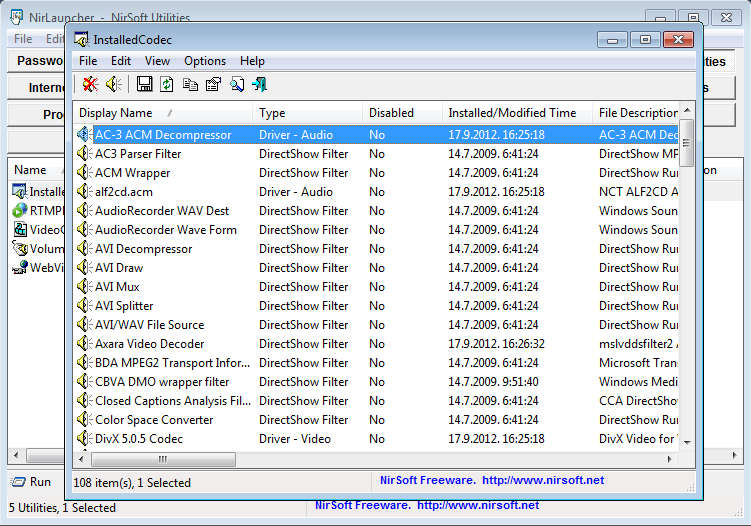Click the Save floppy disk icon
Viewport: 751px width, 526px height.
pos(144,84)
